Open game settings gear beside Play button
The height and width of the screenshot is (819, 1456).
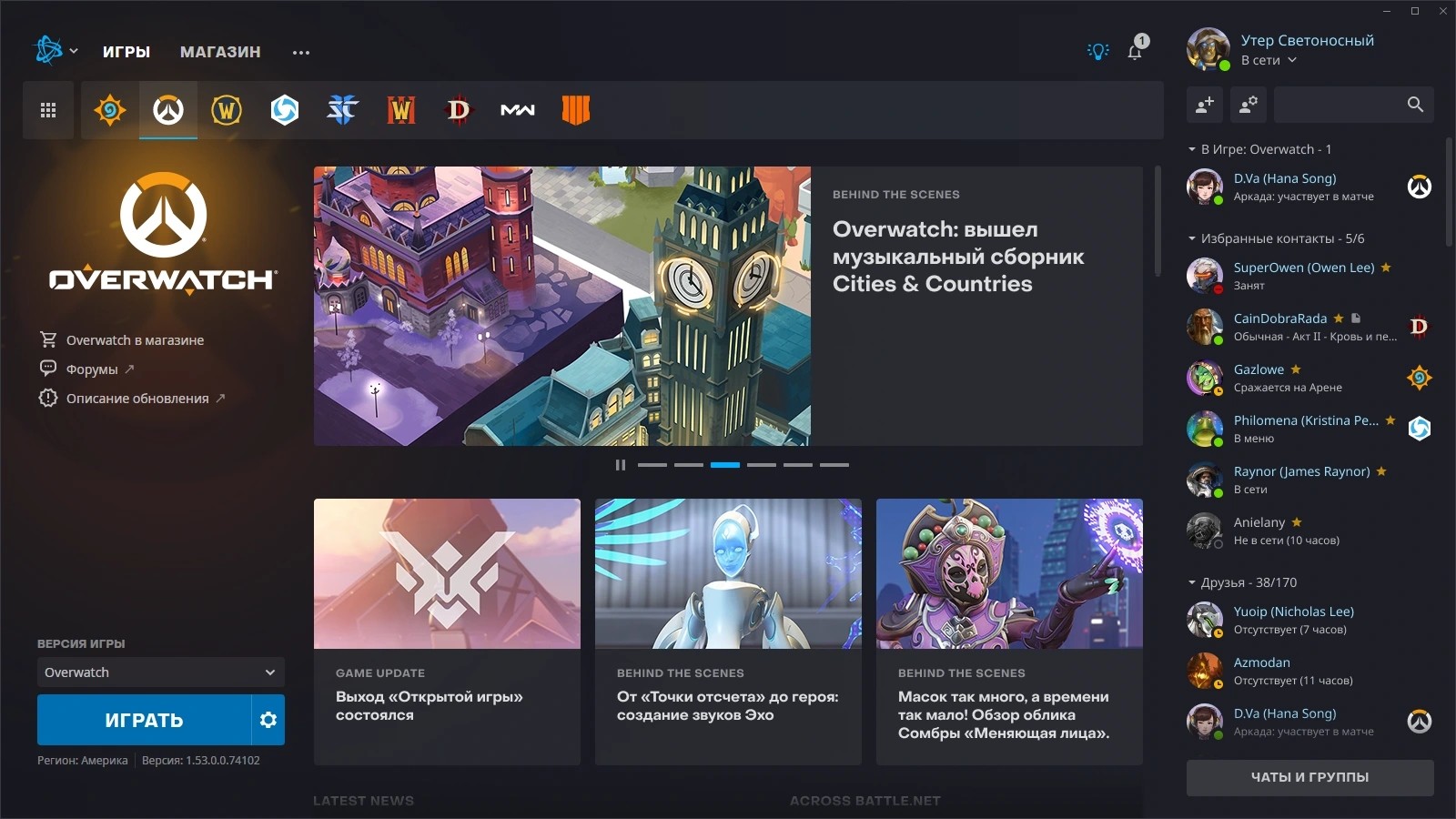[268, 720]
